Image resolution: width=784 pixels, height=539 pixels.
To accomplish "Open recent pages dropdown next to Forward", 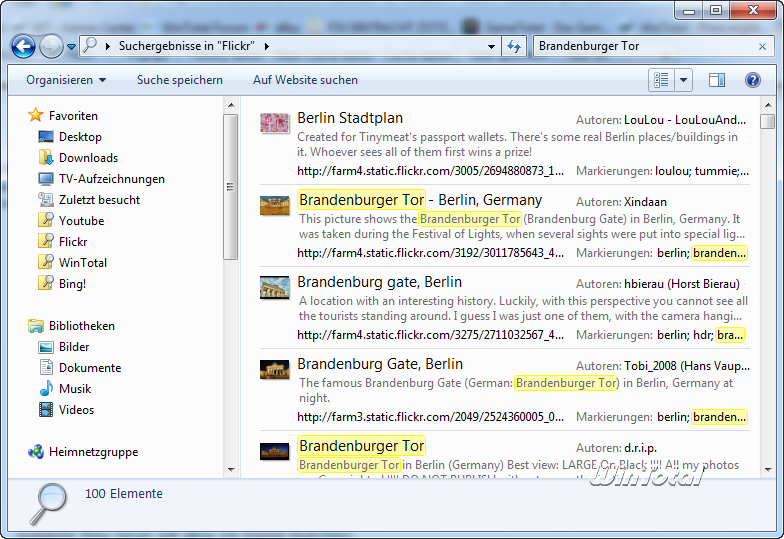I will click(72, 47).
